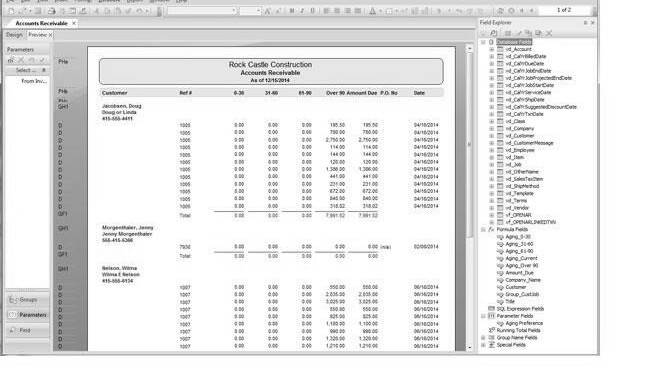Select the Amount_Due formula field
Screen dimensions: 668x372
519,273
